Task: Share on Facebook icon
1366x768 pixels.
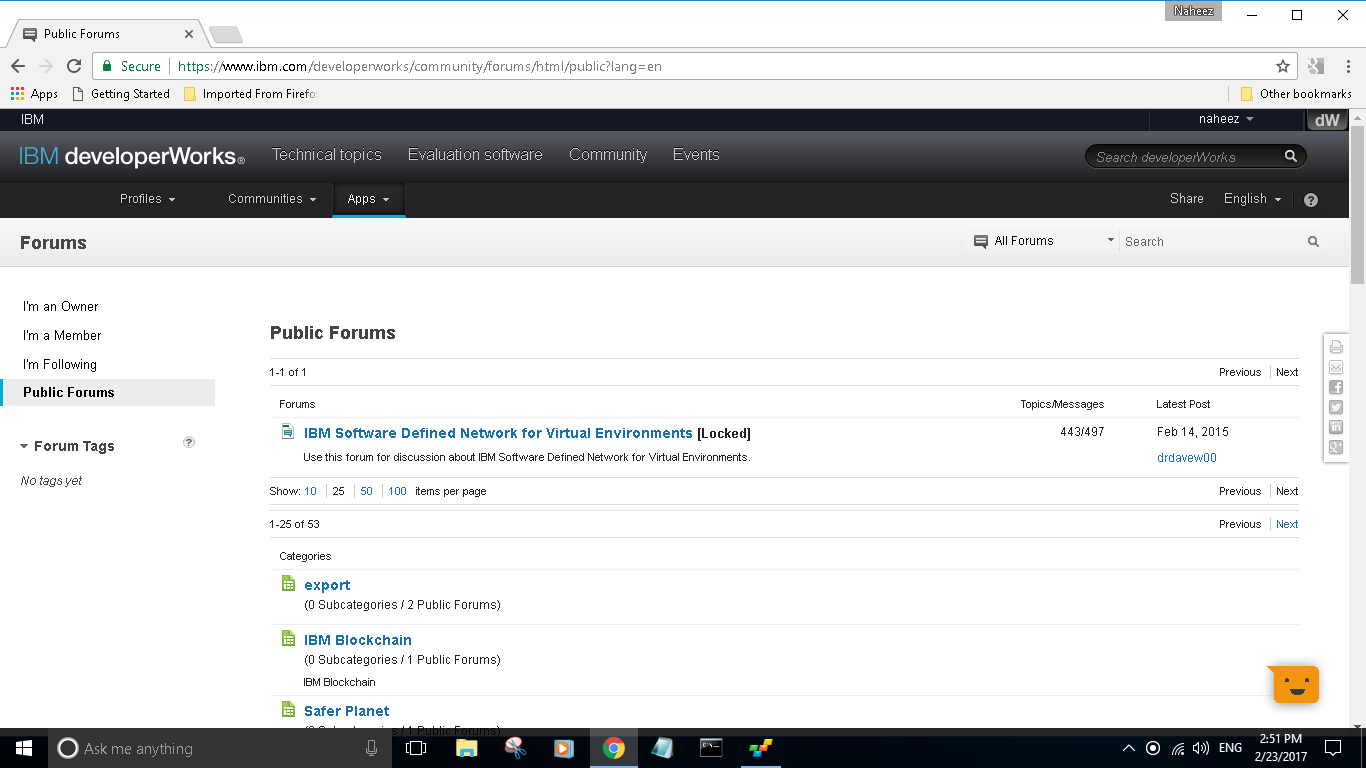Action: tap(1336, 387)
